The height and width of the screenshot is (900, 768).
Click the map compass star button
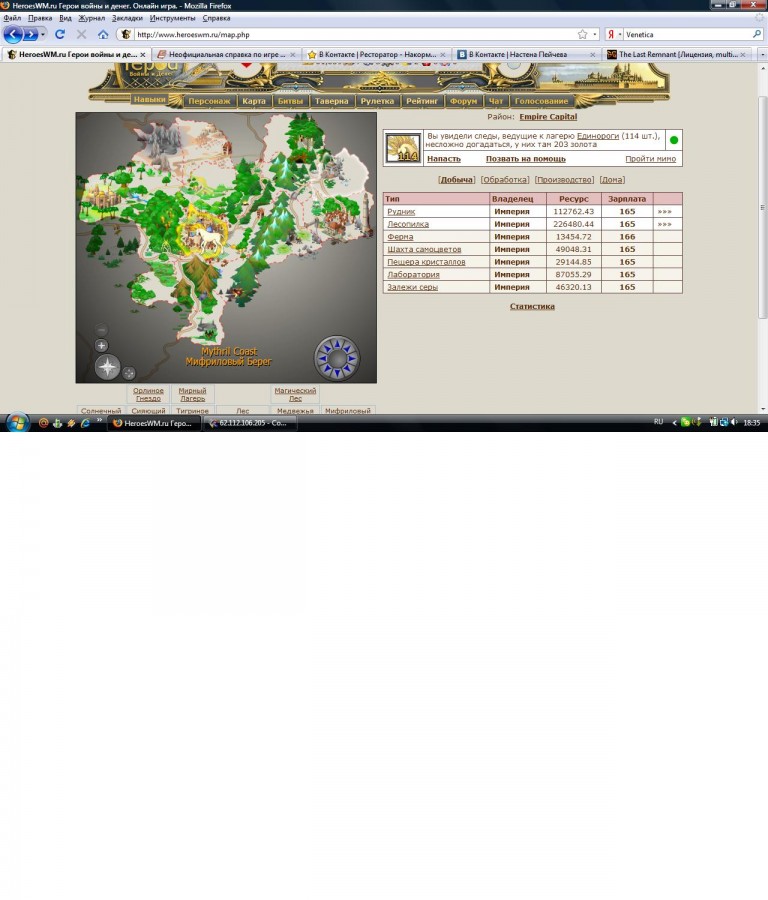coord(107,367)
